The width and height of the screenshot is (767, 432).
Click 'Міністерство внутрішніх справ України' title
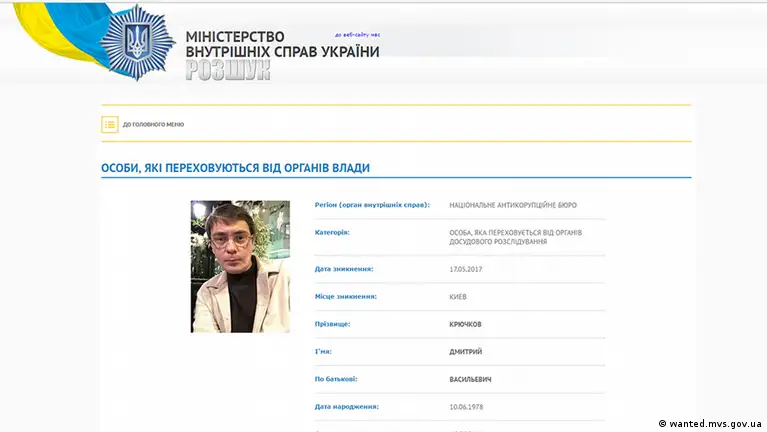282,44
